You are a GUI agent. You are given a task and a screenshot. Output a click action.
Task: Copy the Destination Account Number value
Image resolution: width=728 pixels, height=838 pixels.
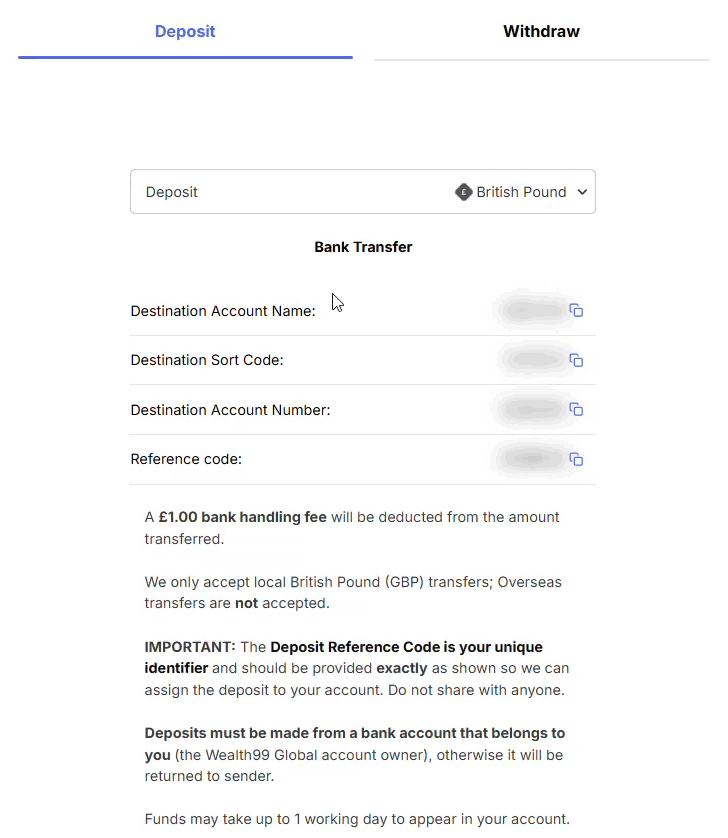click(576, 409)
